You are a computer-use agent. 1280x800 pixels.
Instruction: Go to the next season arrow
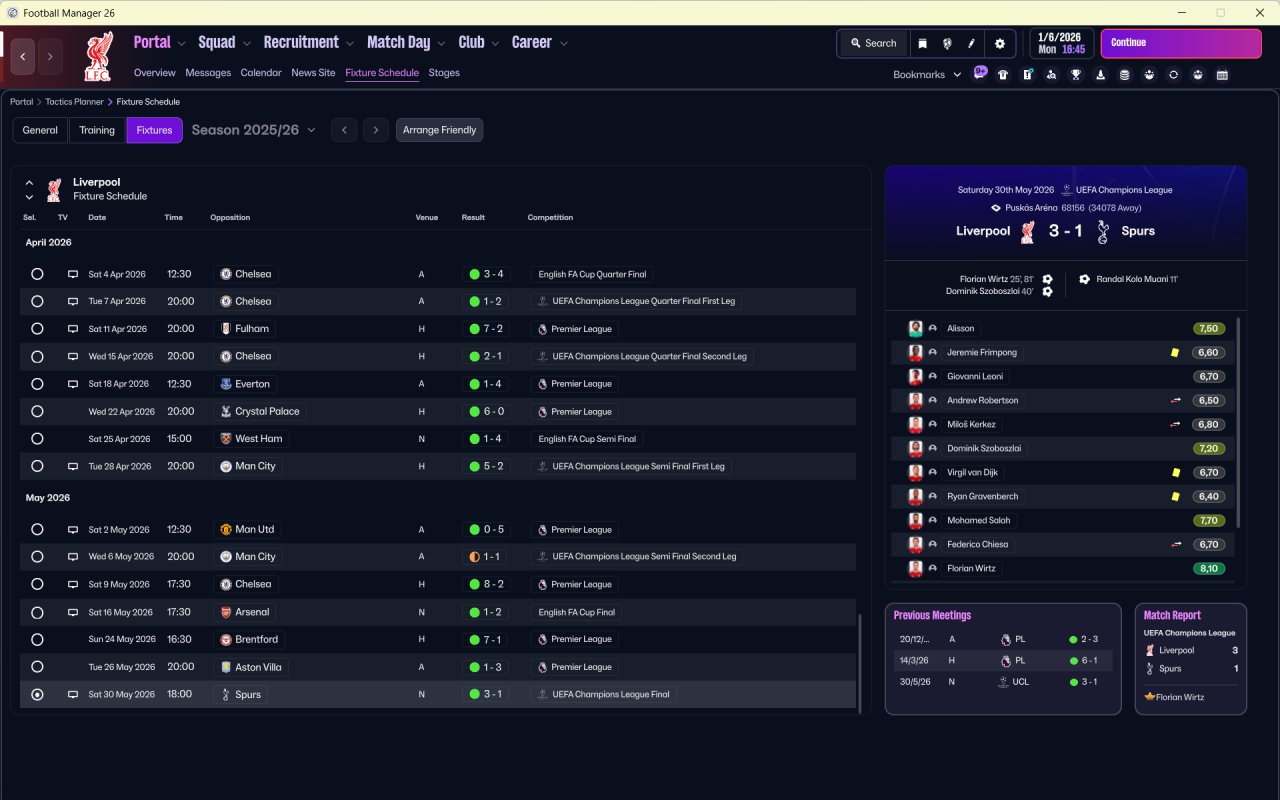click(x=376, y=130)
